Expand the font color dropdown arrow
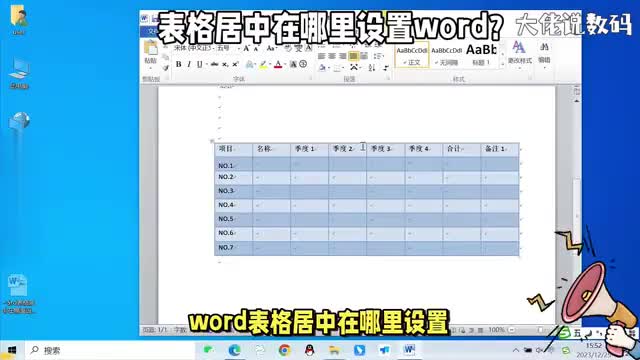 click(x=285, y=64)
